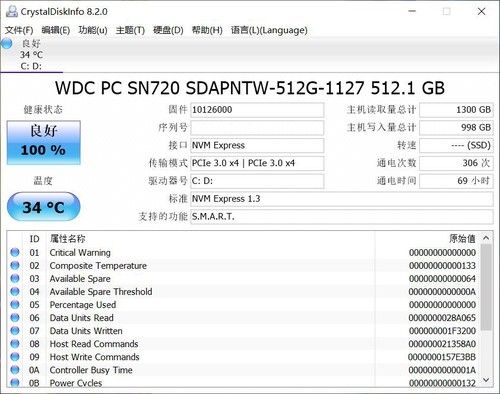Image resolution: width=500 pixels, height=394 pixels.
Task: Open the 功能(u) menu
Action: pyautogui.click(x=93, y=30)
